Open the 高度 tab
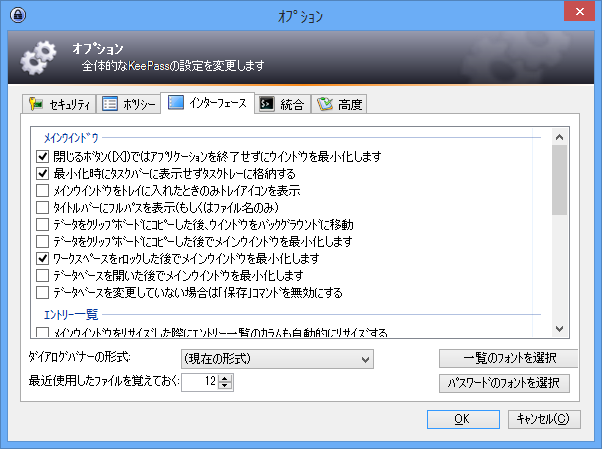This screenshot has height=449, width=602. pyautogui.click(x=340, y=103)
